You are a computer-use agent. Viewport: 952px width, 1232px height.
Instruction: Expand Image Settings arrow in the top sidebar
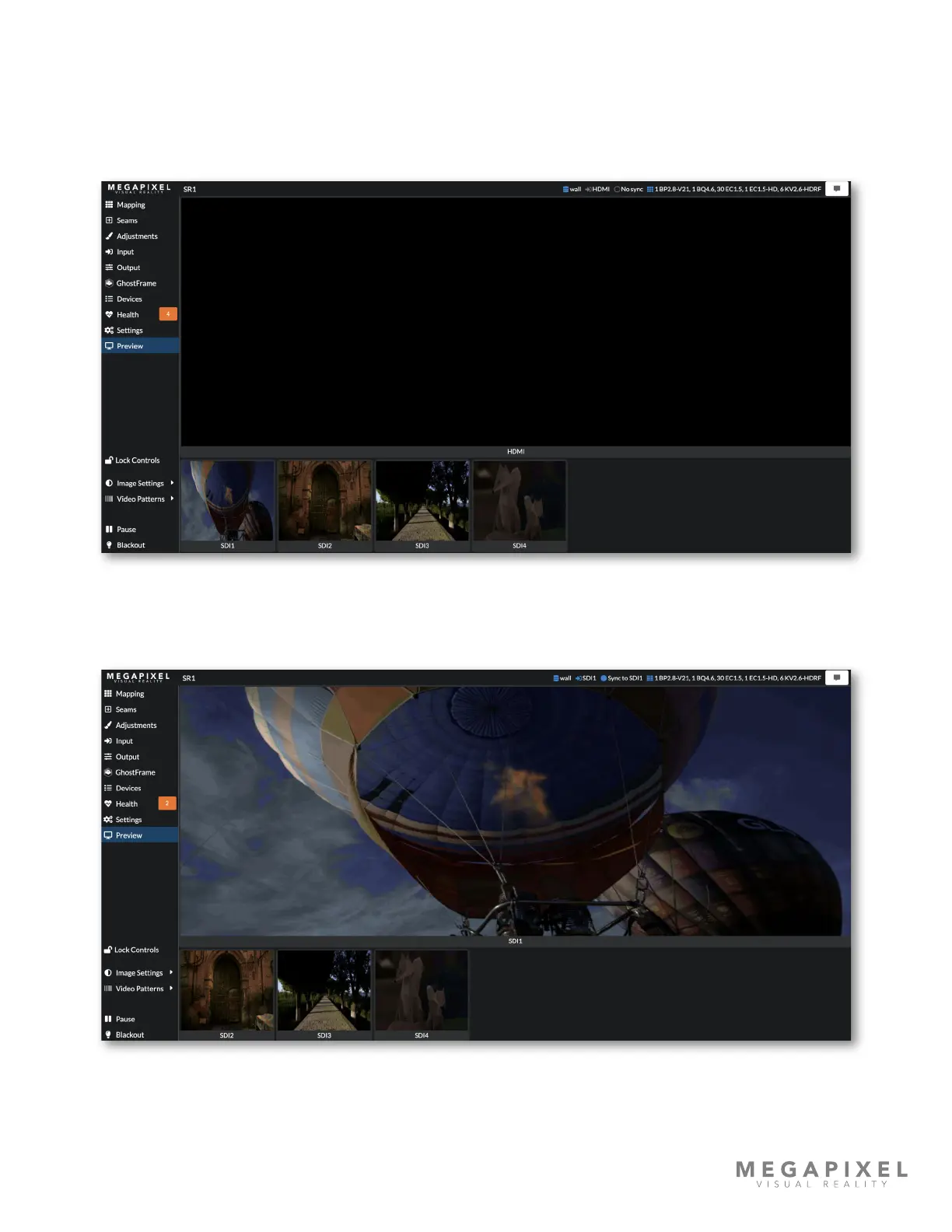pyautogui.click(x=172, y=483)
